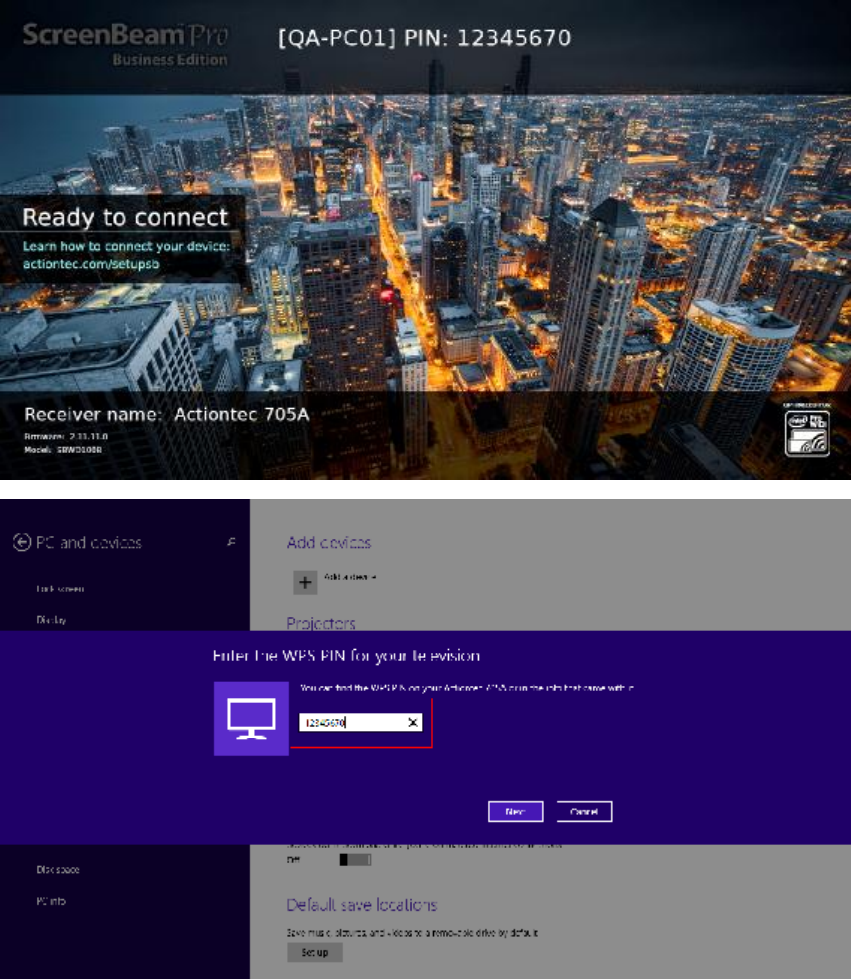Click Next in the WPS PIN dialog

(516, 812)
